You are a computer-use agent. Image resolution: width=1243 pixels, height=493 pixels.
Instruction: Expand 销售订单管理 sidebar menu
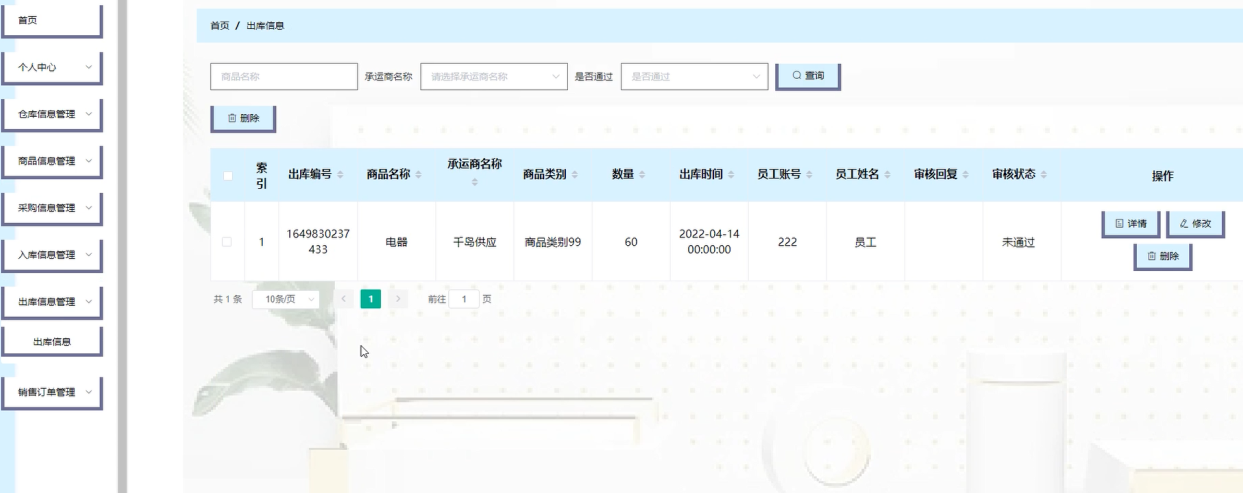pyautogui.click(x=53, y=392)
